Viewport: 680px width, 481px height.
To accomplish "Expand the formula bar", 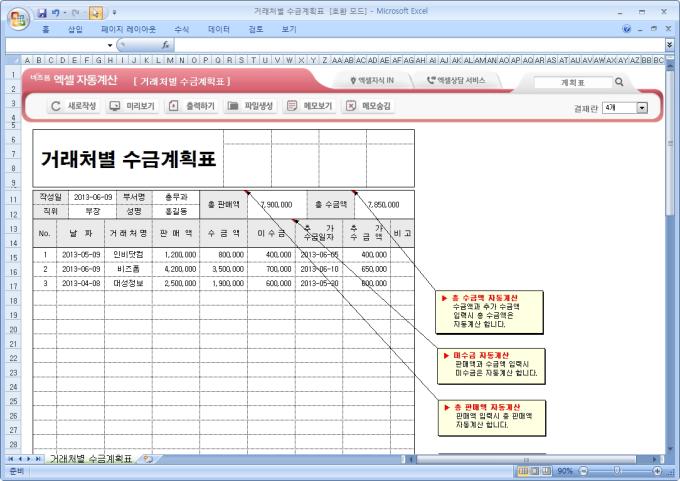I will pyautogui.click(x=669, y=45).
